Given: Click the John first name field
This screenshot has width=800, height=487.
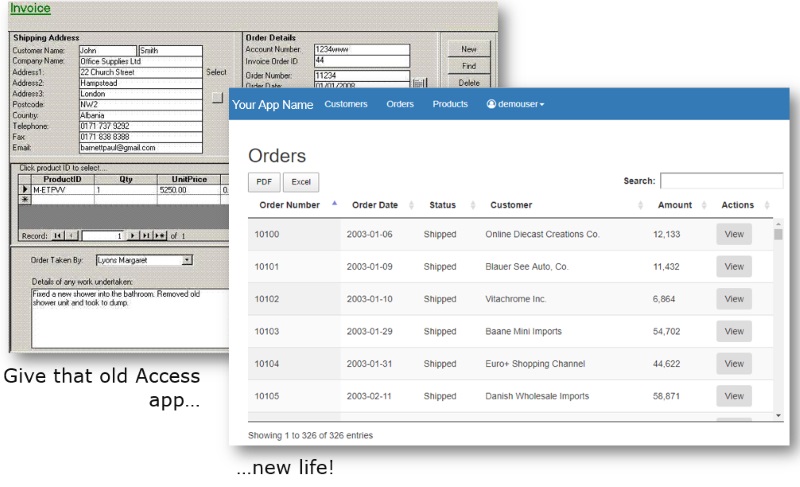Looking at the screenshot, I should (x=108, y=50).
